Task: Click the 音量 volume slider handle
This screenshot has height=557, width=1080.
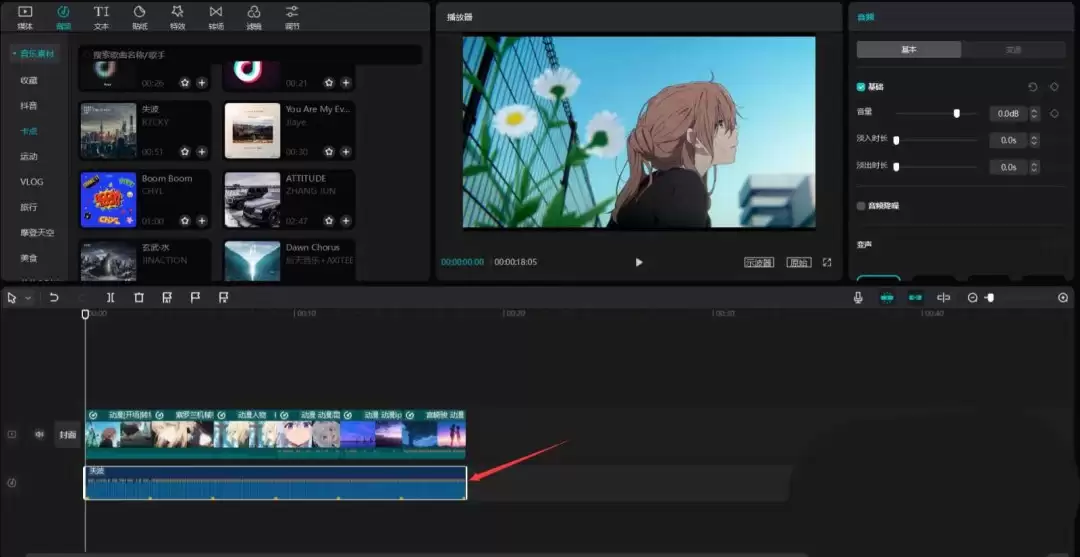Action: click(x=957, y=113)
